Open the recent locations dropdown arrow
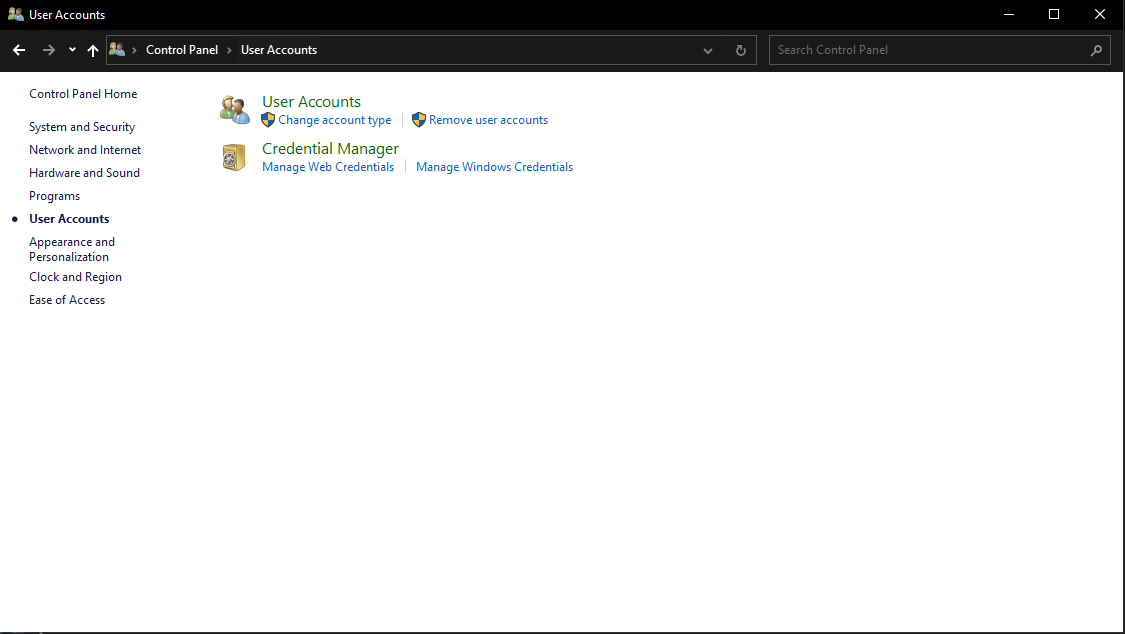 (x=72, y=50)
